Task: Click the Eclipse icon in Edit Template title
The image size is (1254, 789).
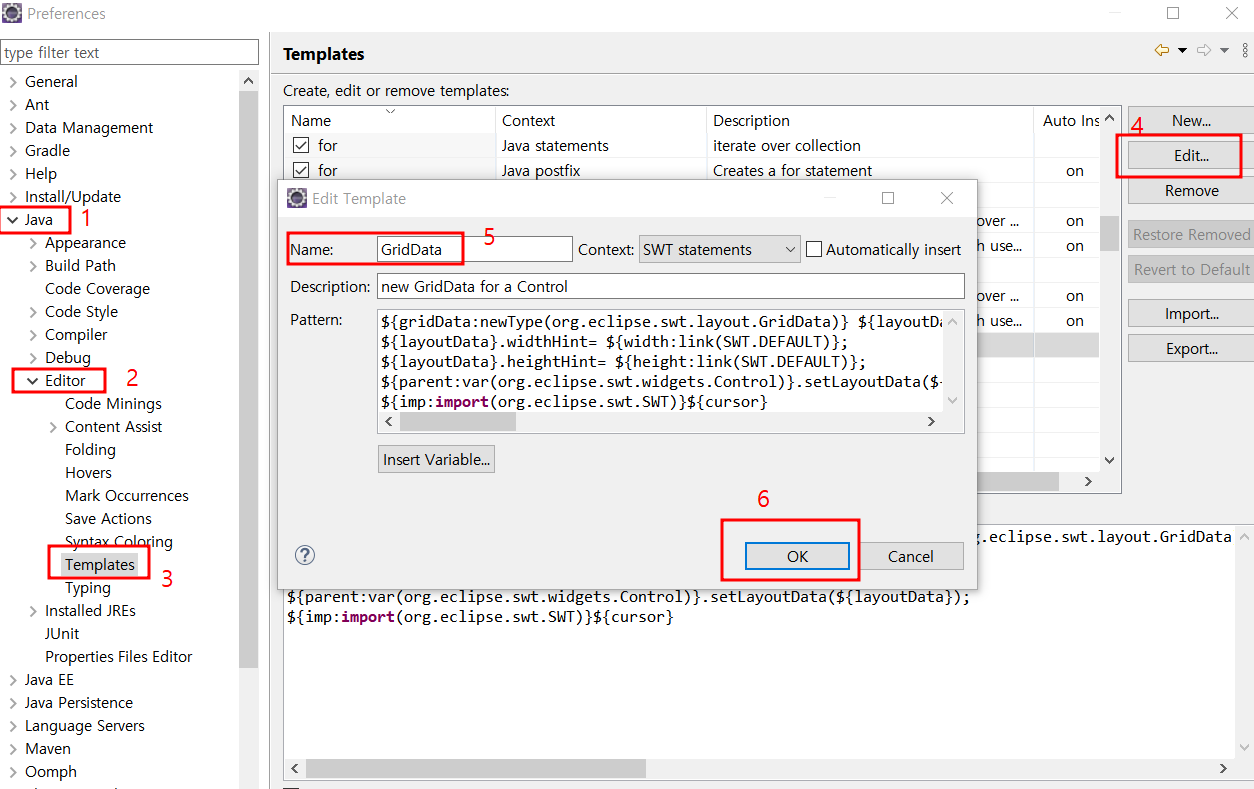Action: [x=297, y=198]
